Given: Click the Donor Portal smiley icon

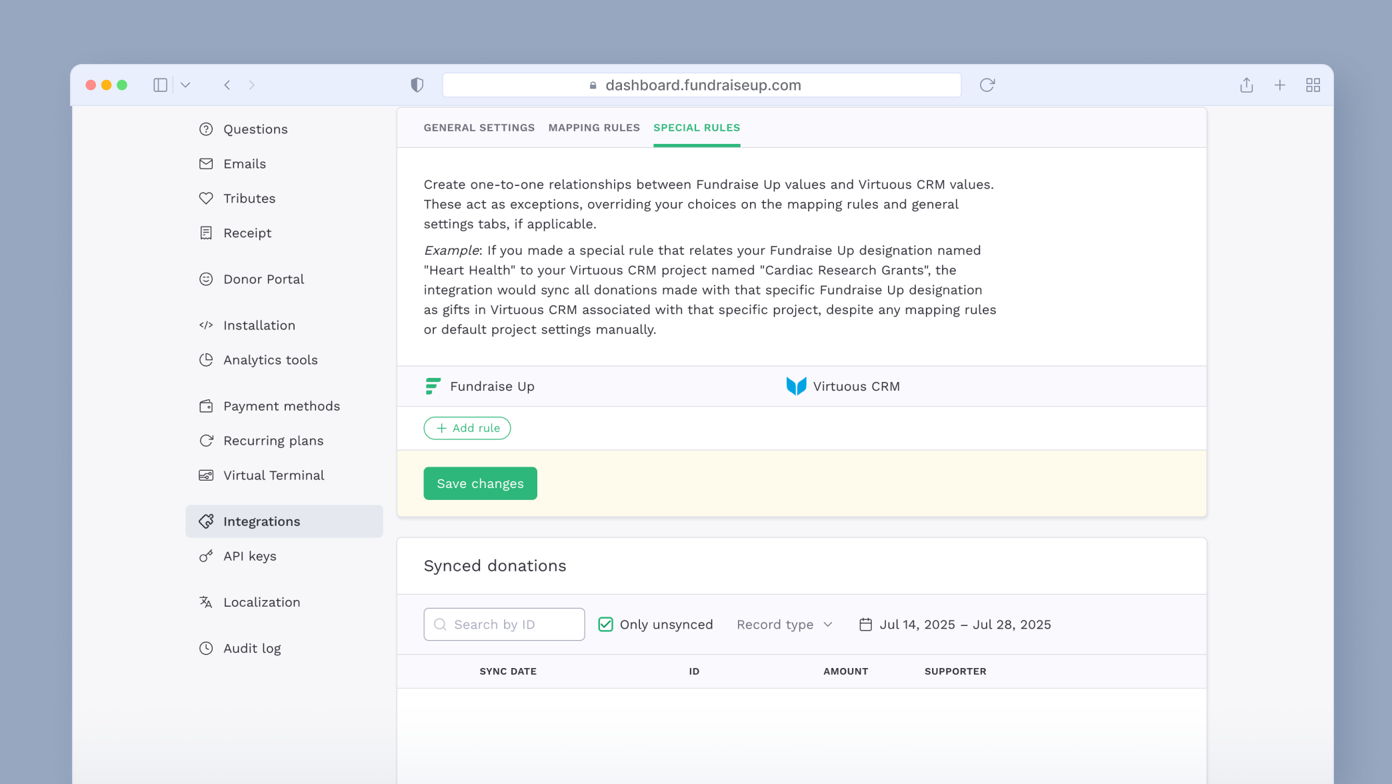Looking at the screenshot, I should click(x=206, y=279).
